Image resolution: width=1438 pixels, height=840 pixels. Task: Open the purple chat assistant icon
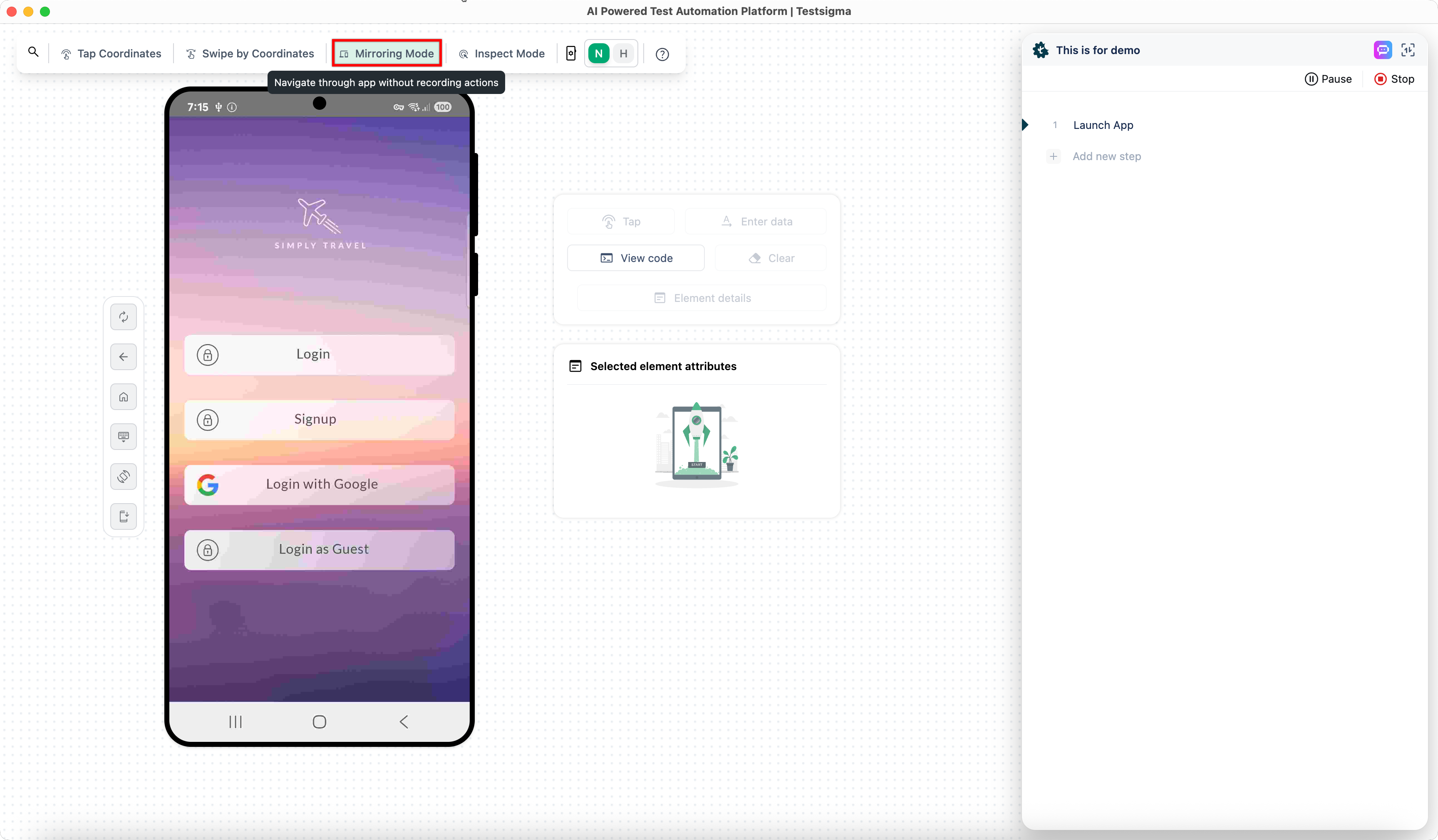click(x=1382, y=50)
